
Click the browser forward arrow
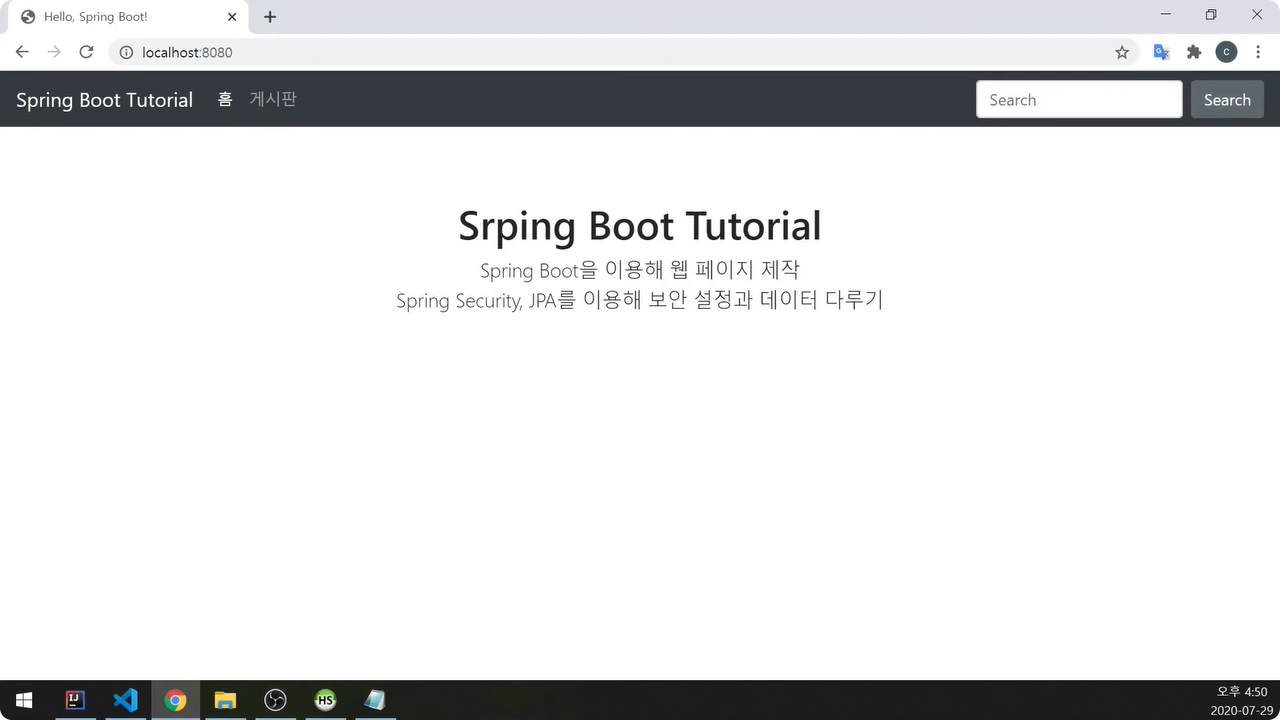(x=54, y=52)
